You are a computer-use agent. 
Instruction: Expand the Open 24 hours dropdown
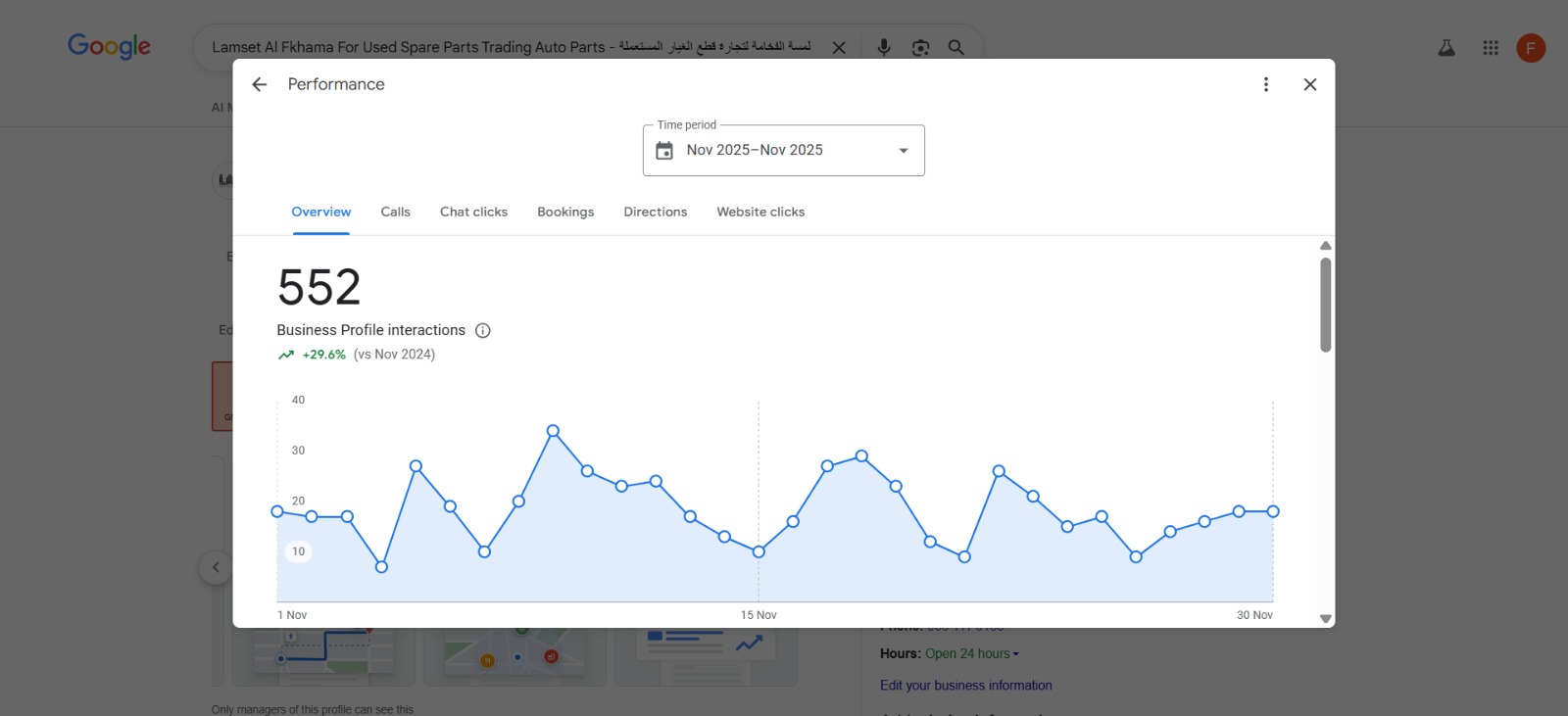click(972, 653)
